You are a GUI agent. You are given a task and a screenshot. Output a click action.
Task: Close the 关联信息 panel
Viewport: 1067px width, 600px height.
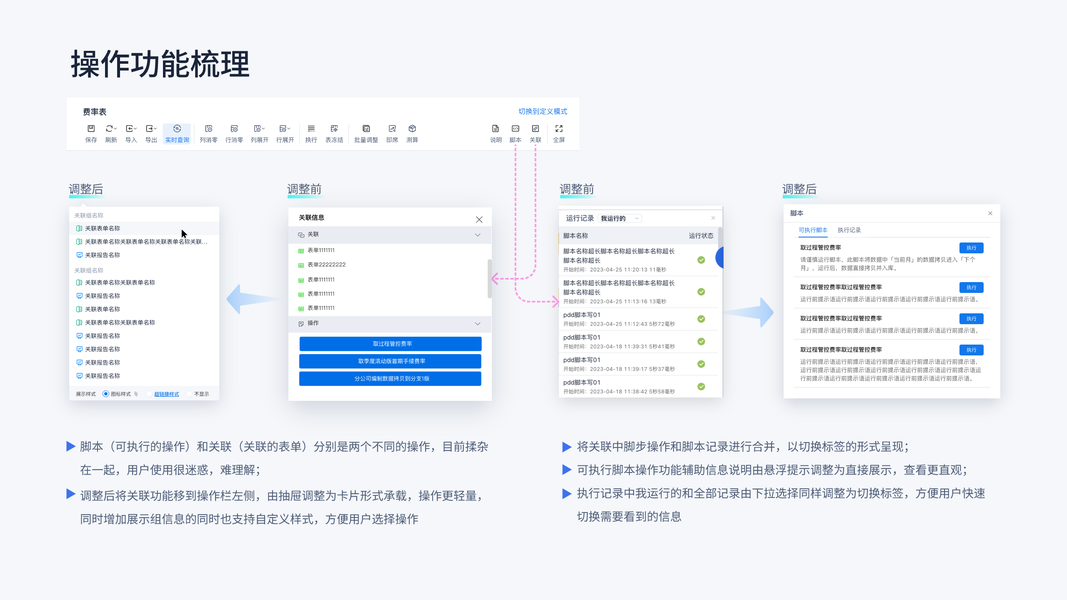pos(479,219)
